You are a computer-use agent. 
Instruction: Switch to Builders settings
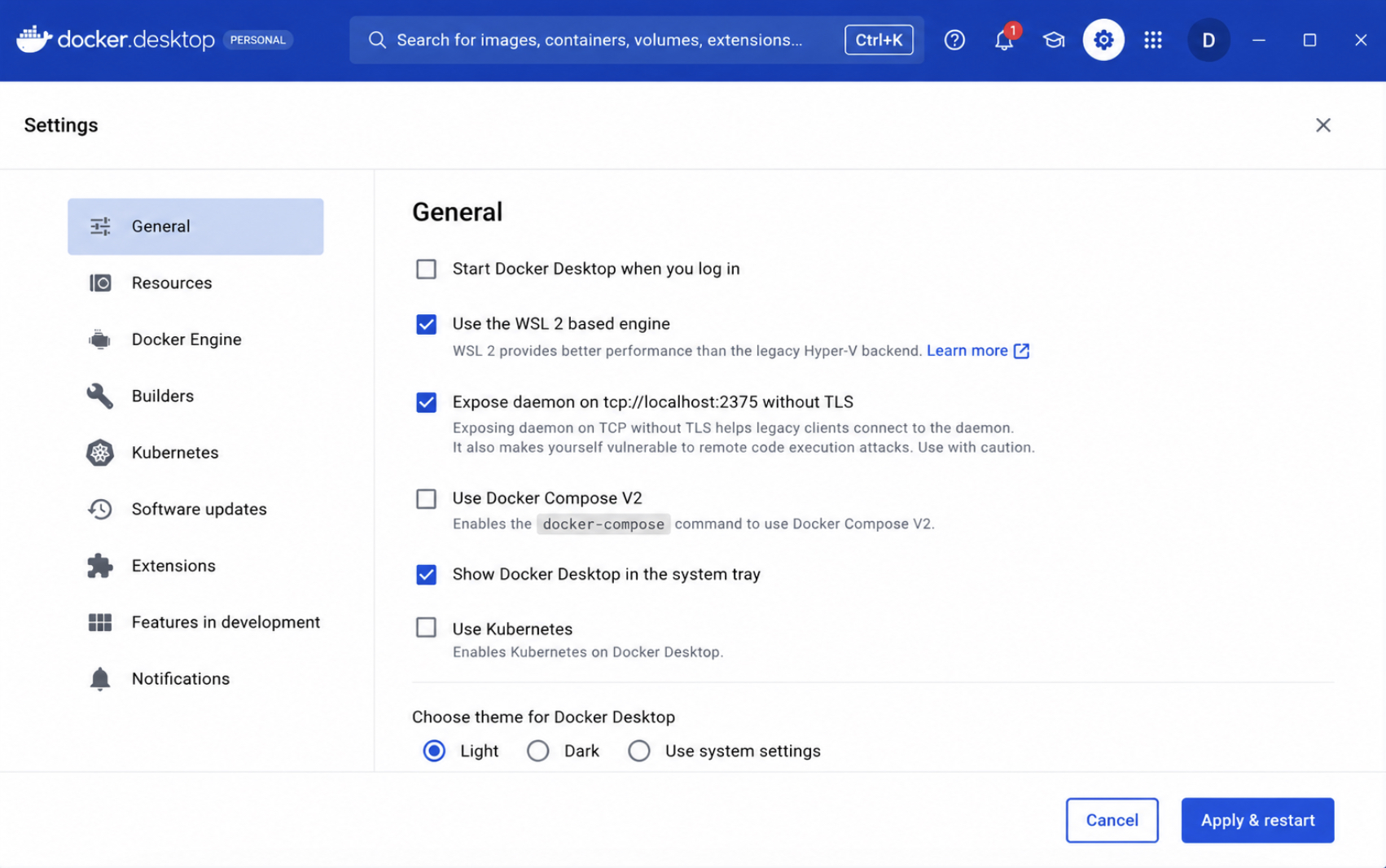point(195,396)
